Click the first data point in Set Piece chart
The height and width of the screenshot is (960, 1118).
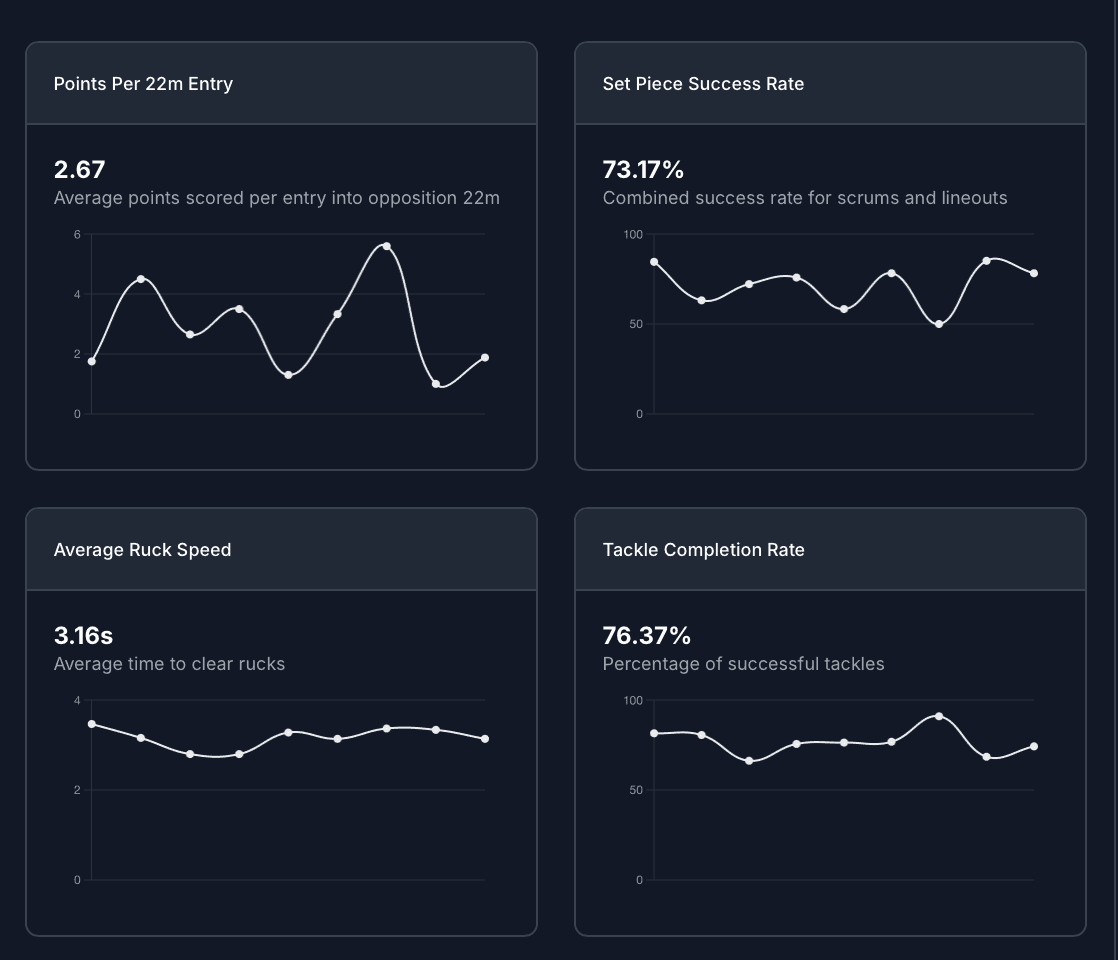[654, 262]
